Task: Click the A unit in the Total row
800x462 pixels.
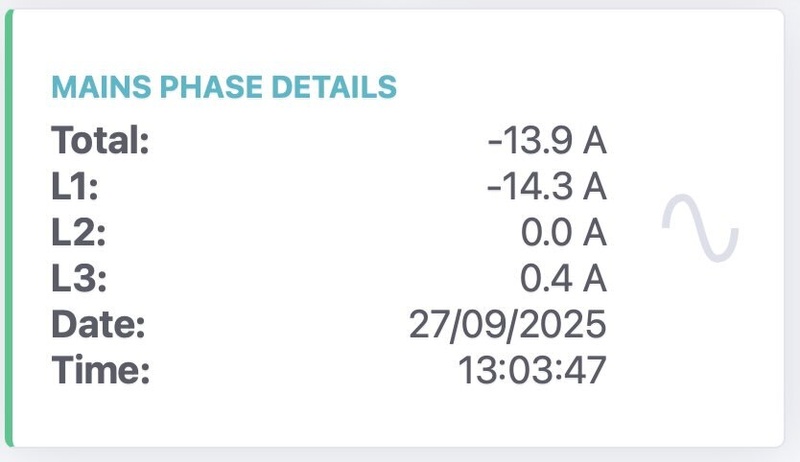Action: pos(595,141)
